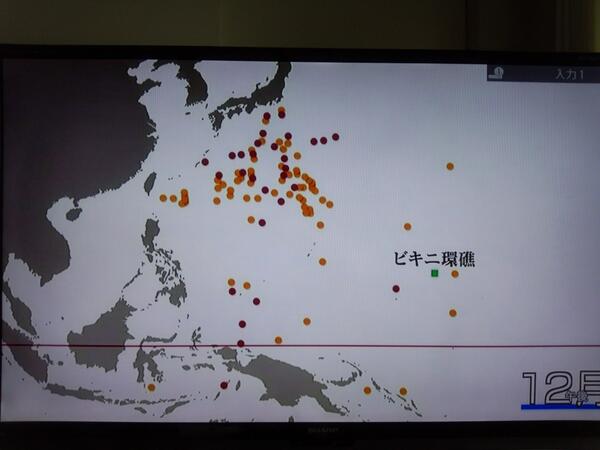Click the orange dot south of Borneo
The height and width of the screenshot is (450, 600).
click(x=151, y=387)
